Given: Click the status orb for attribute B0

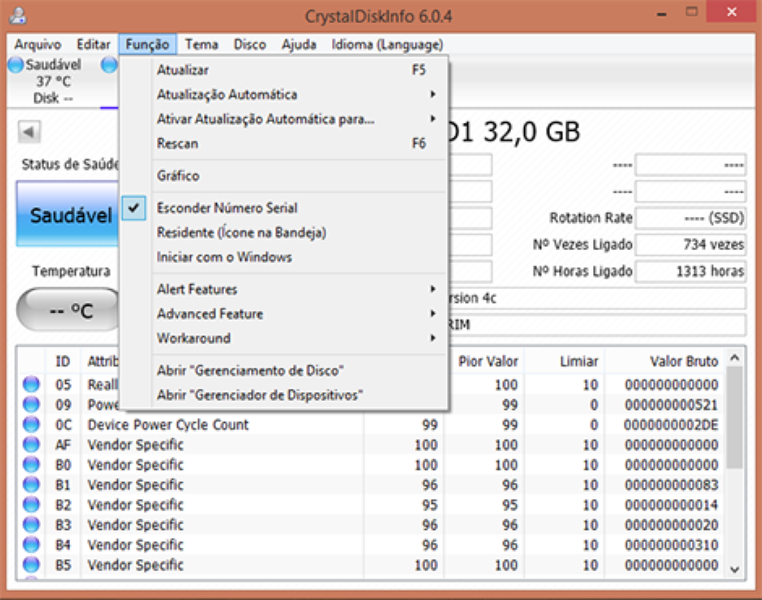Looking at the screenshot, I should point(31,464).
